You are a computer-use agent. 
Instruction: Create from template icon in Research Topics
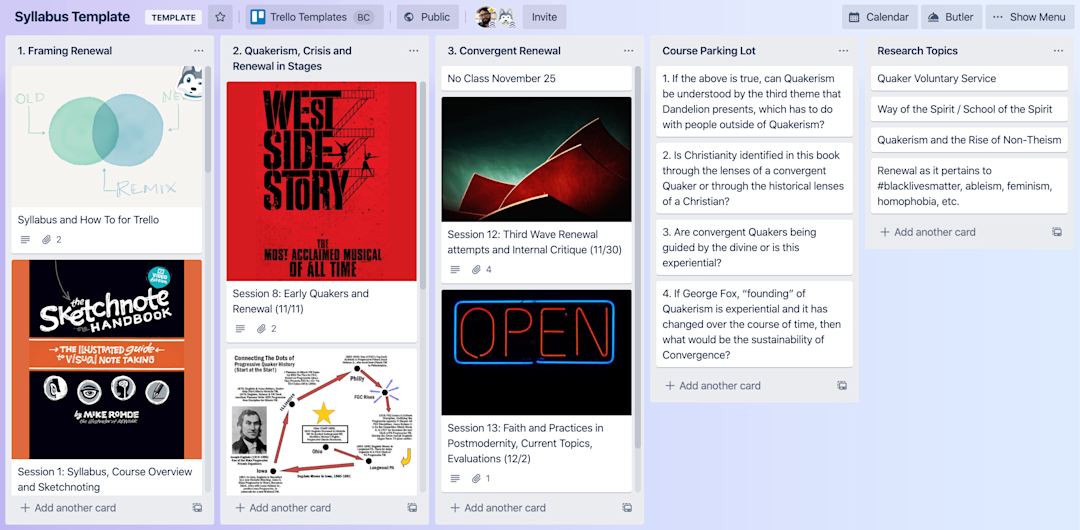coord(1057,232)
